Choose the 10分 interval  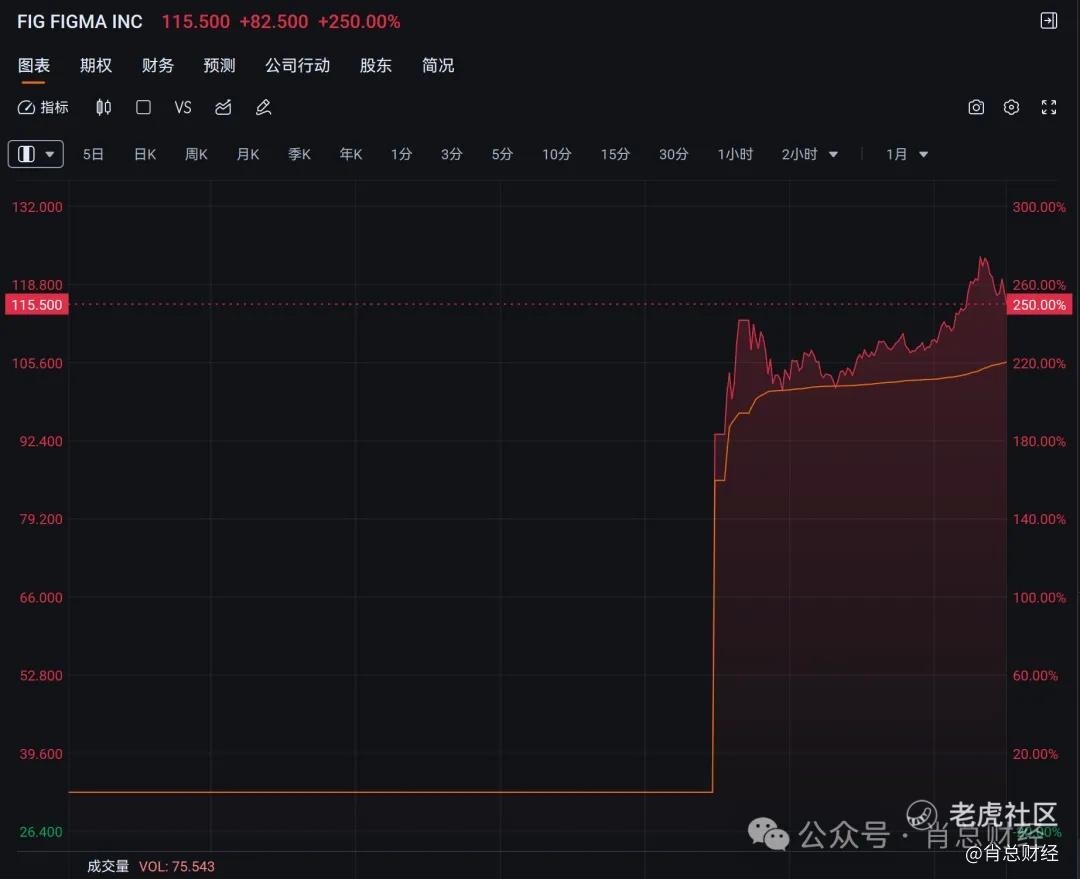point(557,154)
